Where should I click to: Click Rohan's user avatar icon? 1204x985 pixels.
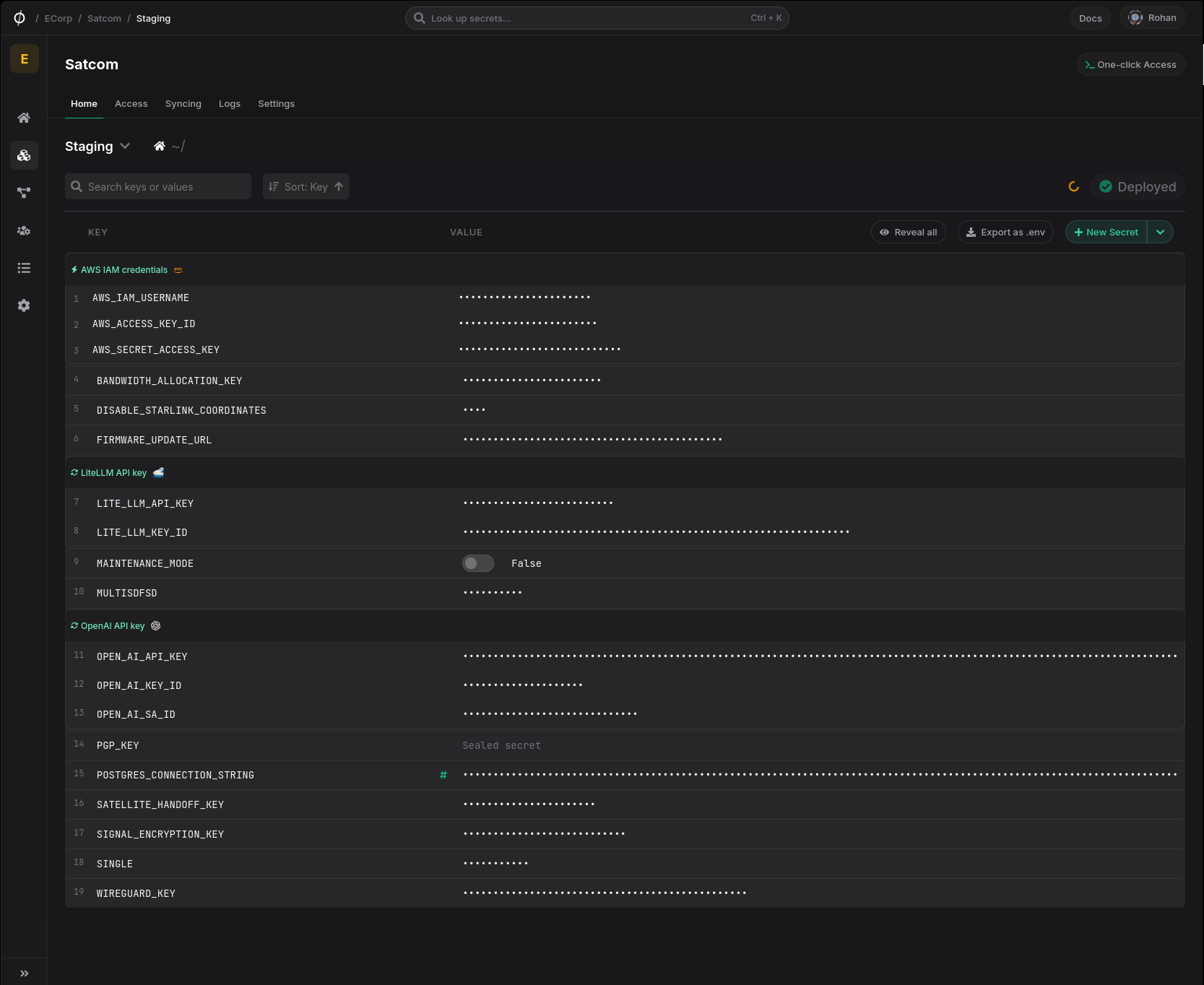pyautogui.click(x=1135, y=18)
